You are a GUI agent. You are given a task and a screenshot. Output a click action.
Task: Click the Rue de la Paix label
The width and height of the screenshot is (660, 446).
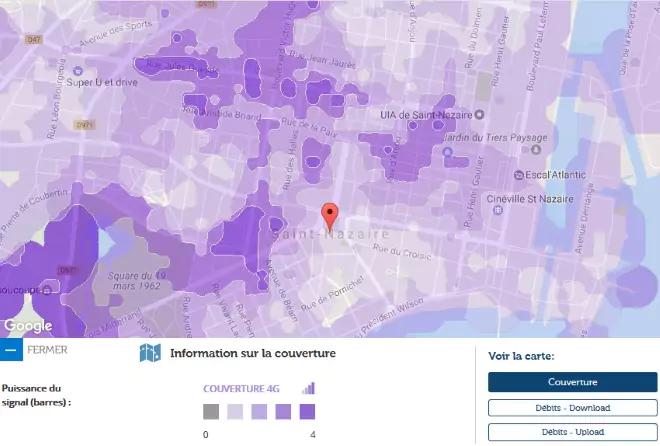coord(309,127)
